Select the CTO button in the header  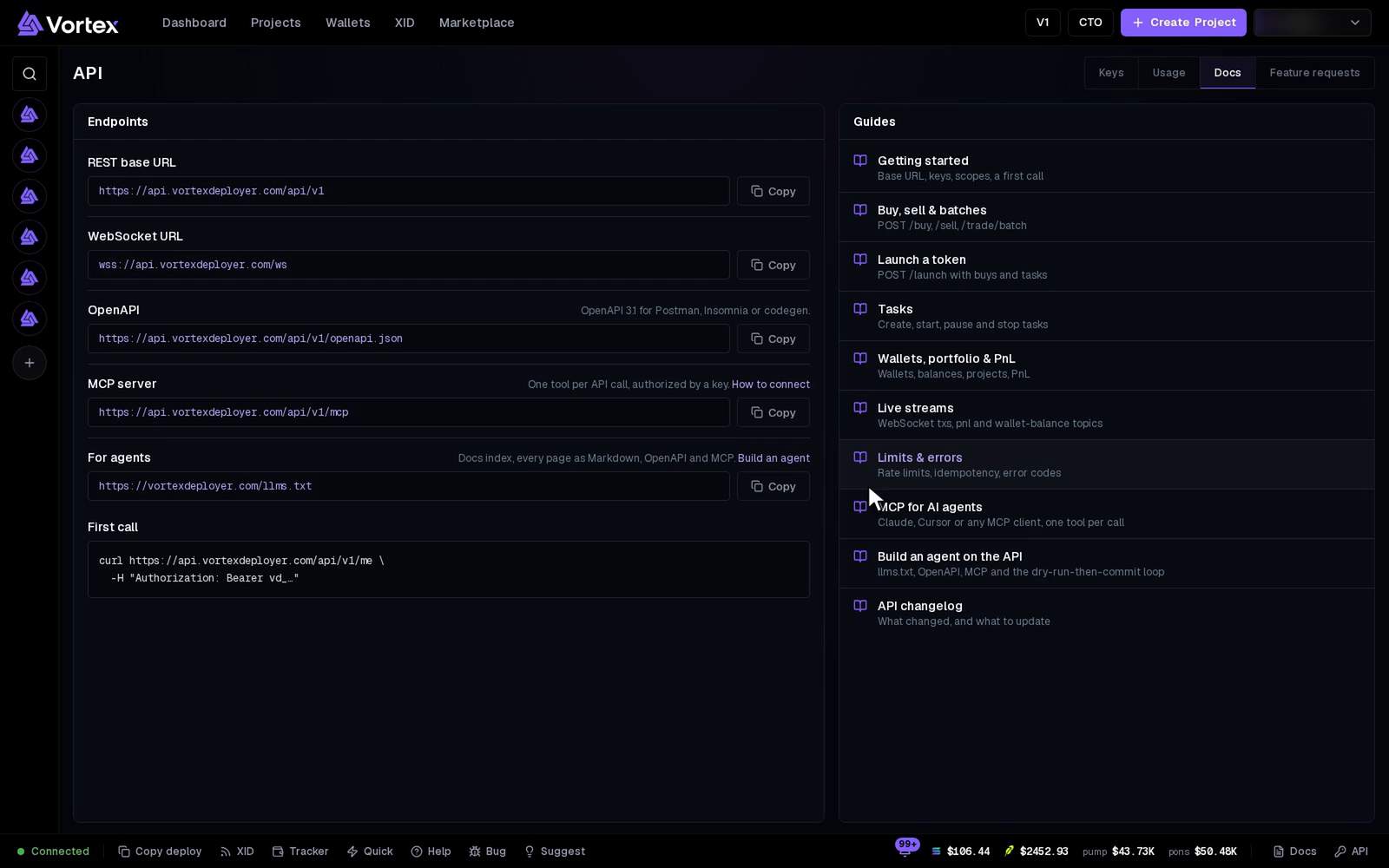[x=1090, y=23]
